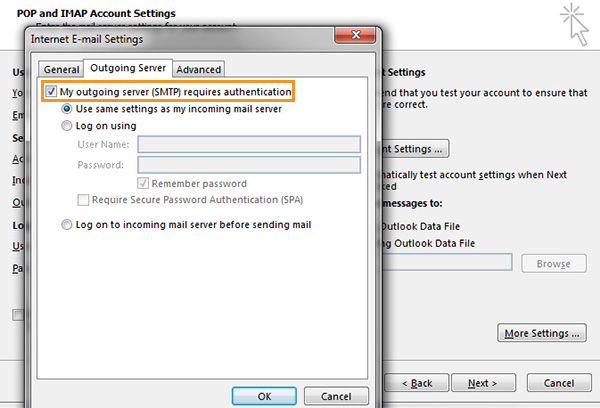Screen dimensions: 600x408
Task: Go to Next step in wizard
Action: [x=483, y=383]
